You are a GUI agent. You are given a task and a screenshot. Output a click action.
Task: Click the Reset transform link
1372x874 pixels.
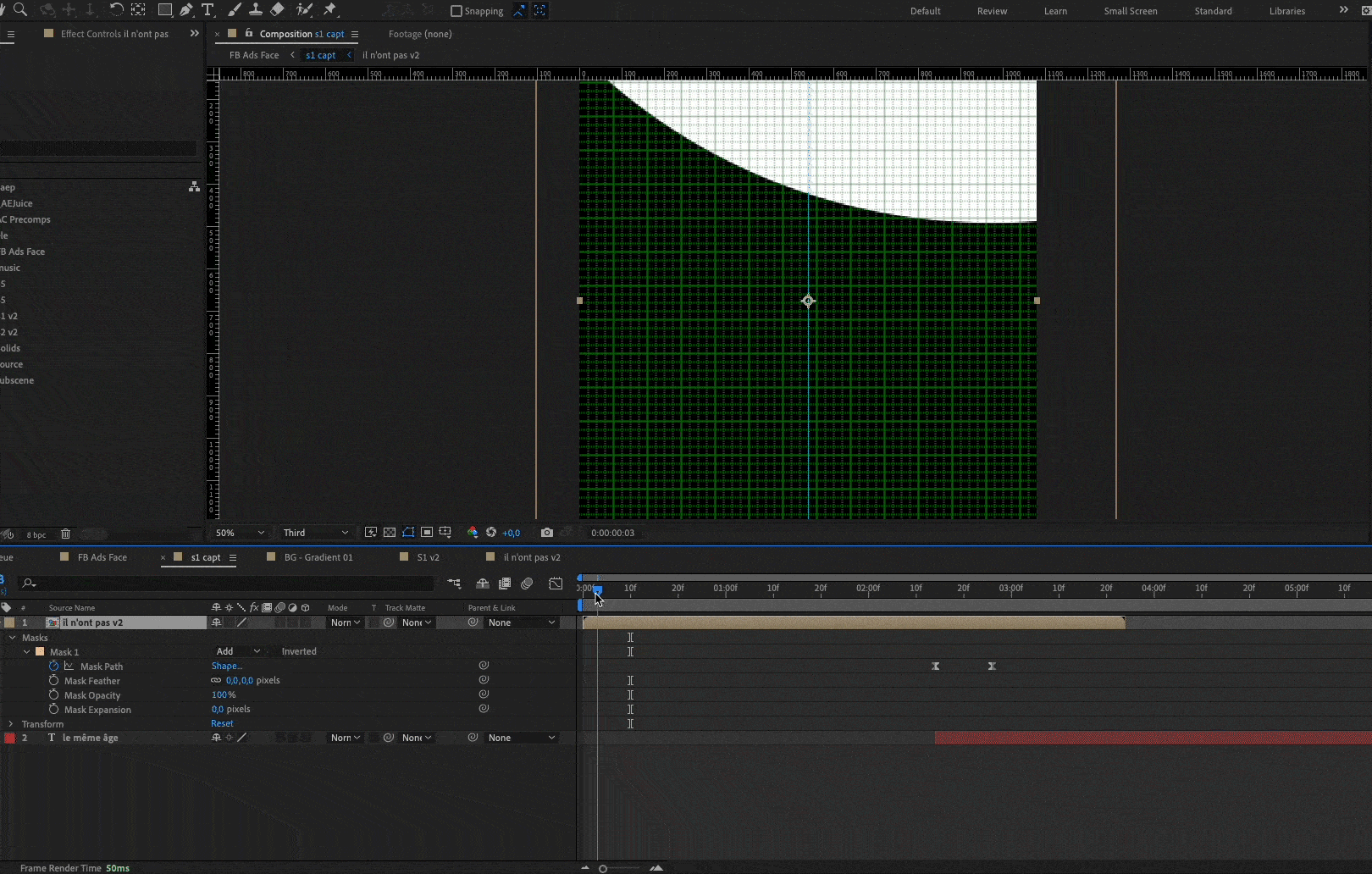tap(222, 723)
